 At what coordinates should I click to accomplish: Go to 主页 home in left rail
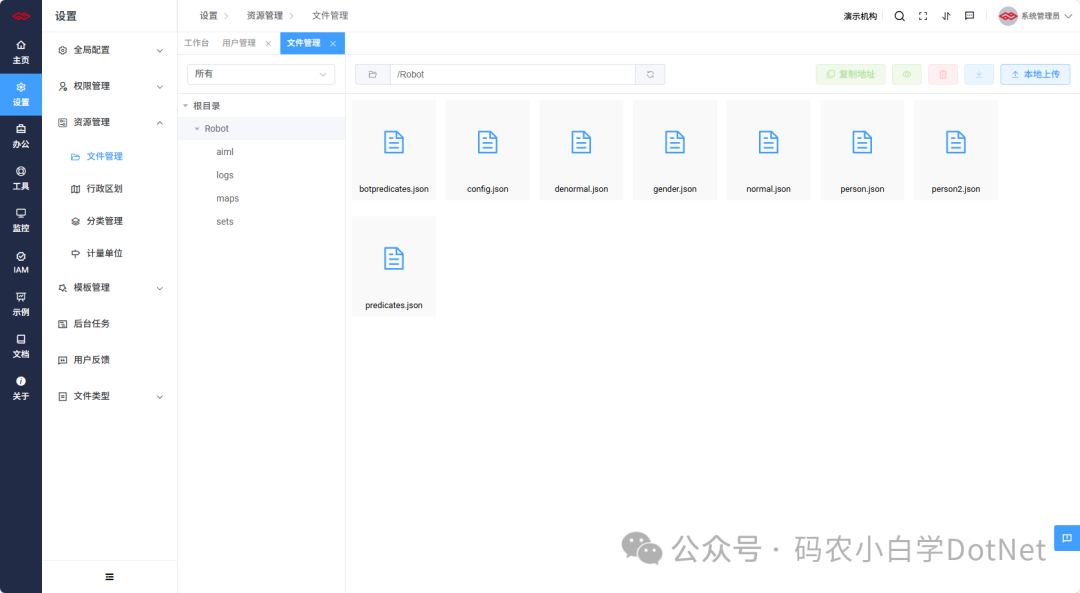tap(21, 52)
